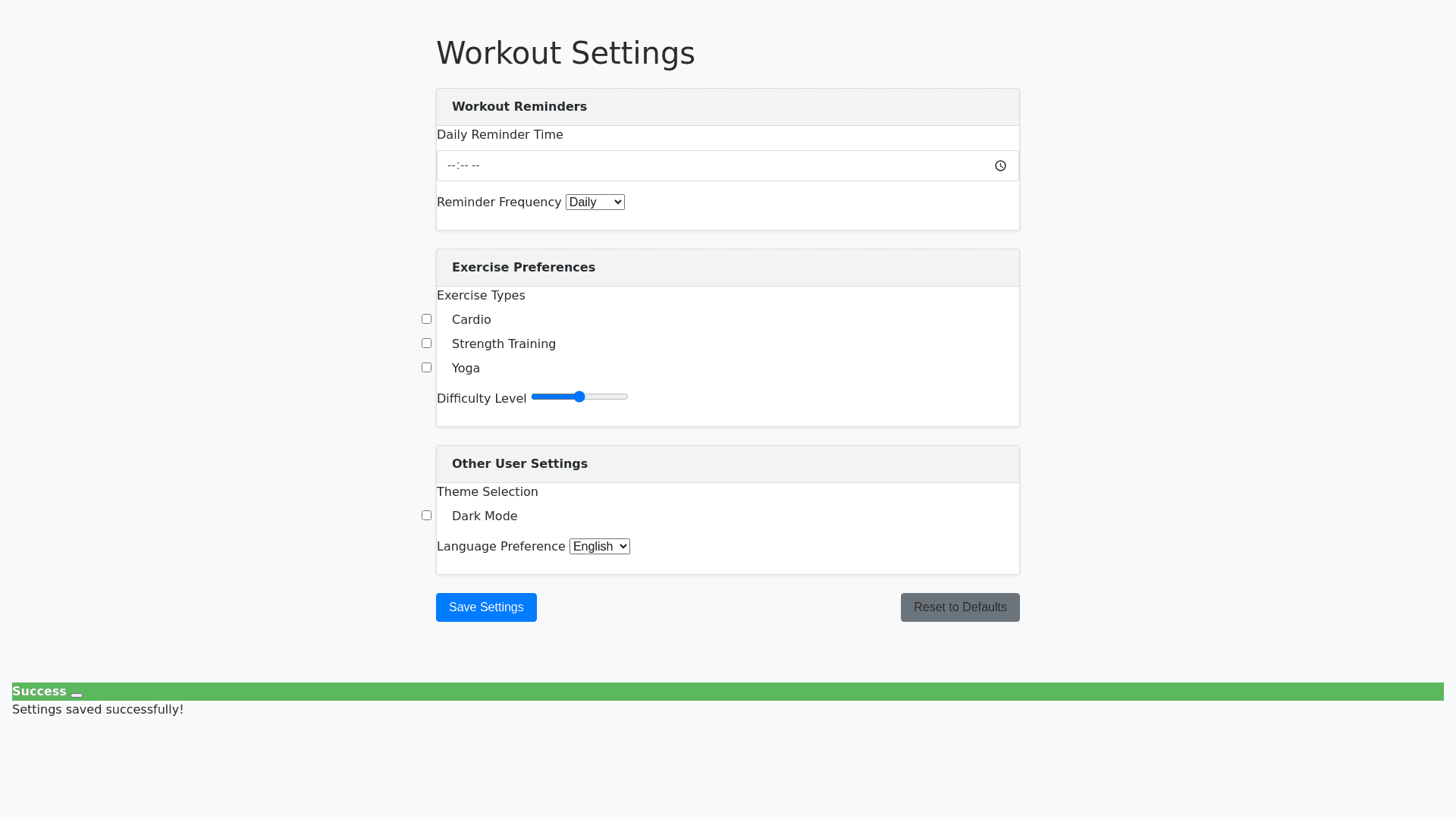Click the Difficulty Level slider handle
The height and width of the screenshot is (819, 1456).
579,397
